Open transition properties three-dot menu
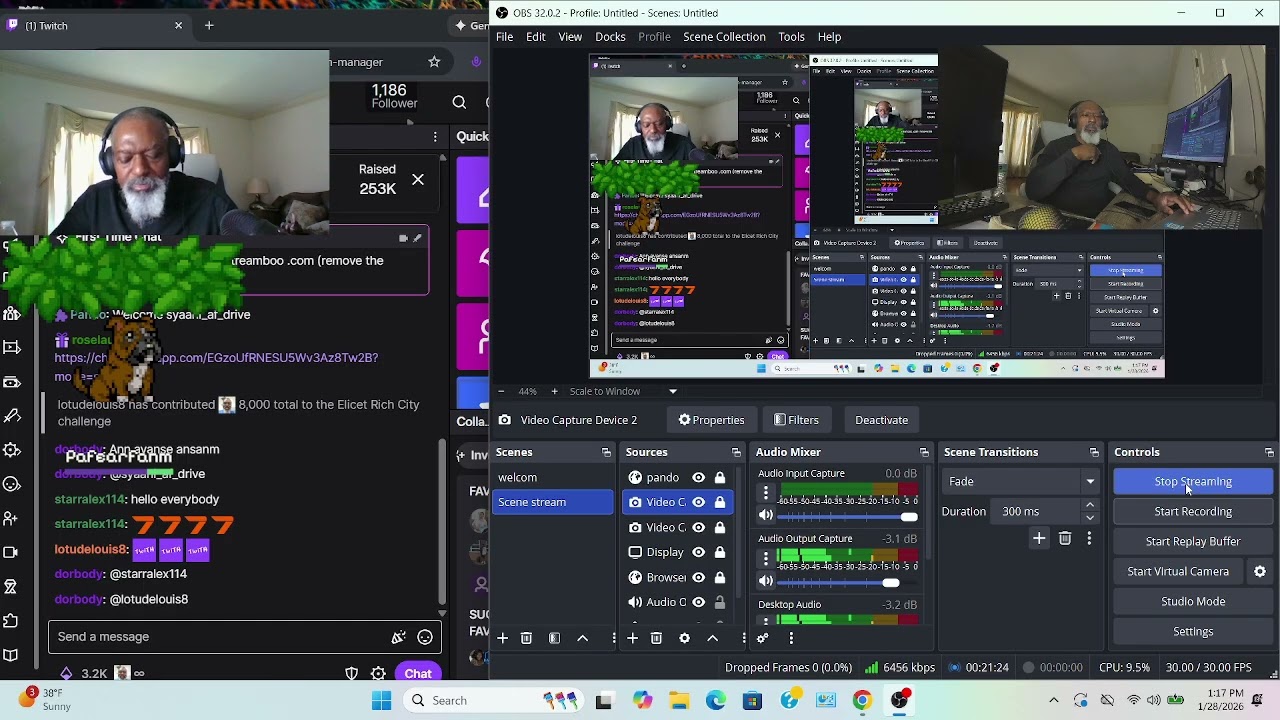This screenshot has width=1280, height=720. click(x=1089, y=539)
